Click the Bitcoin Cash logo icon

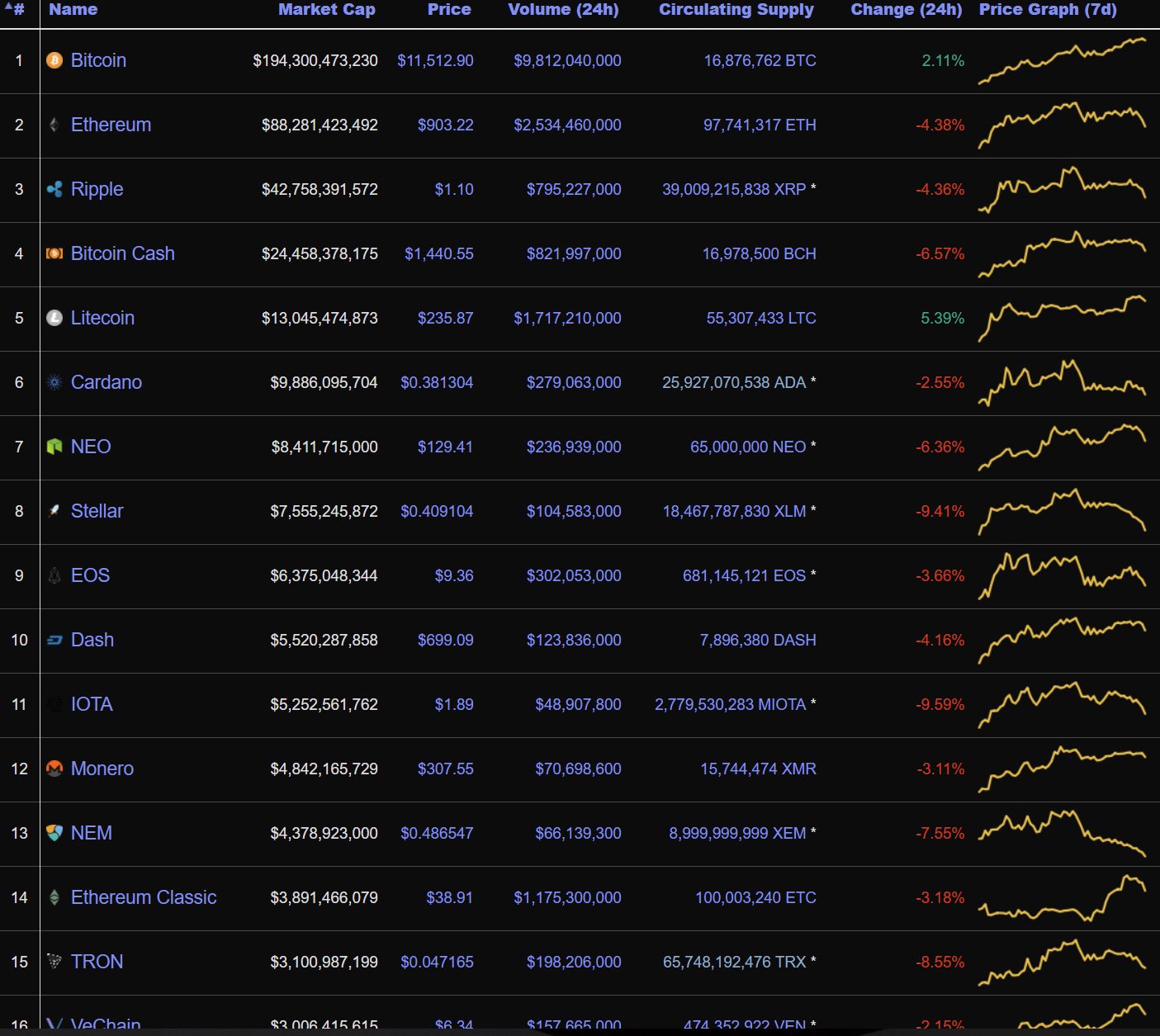tap(54, 253)
